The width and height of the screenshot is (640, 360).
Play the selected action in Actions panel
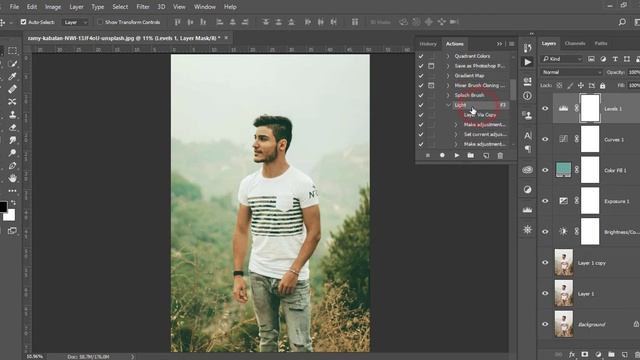[457, 156]
